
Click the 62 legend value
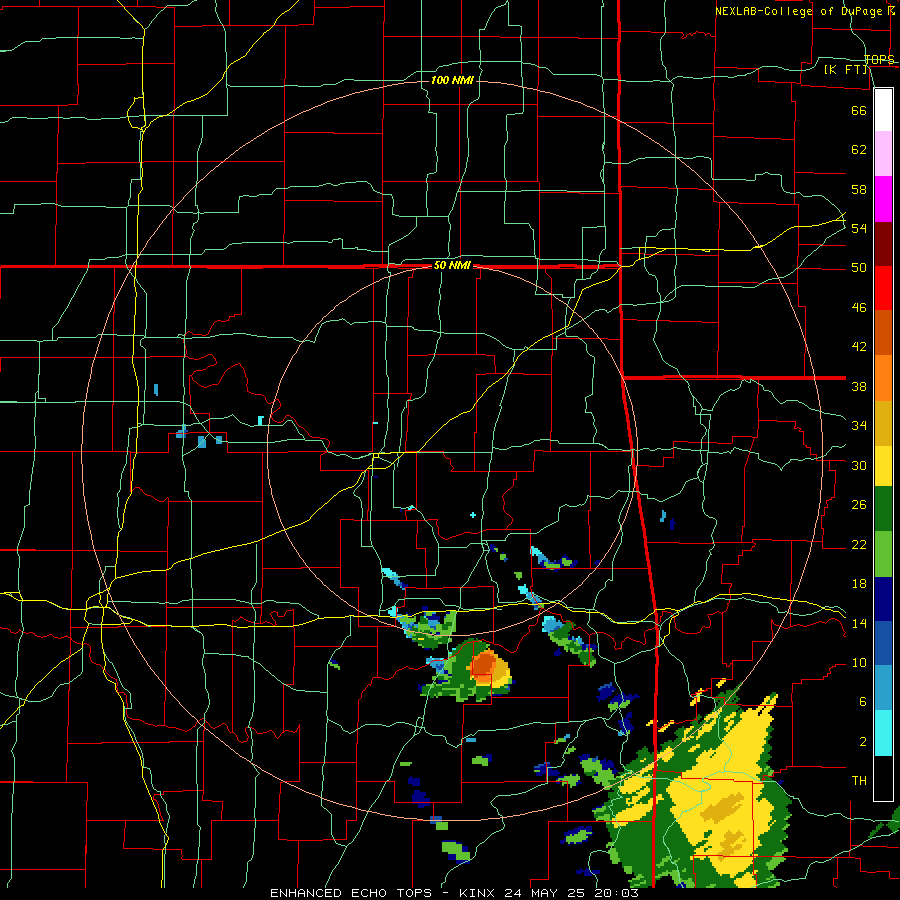point(859,150)
